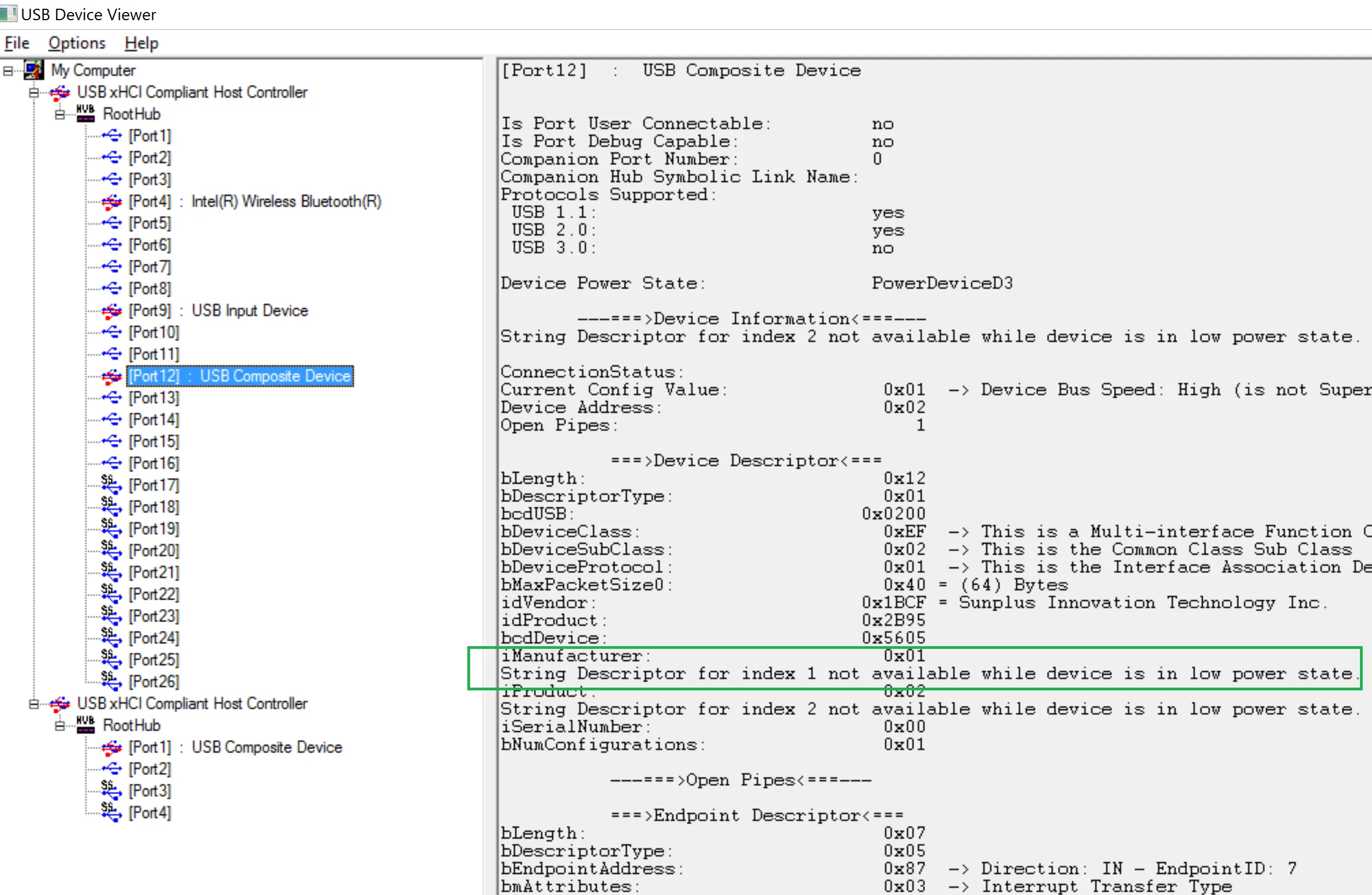
Task: Collapse the second RootHub node
Action: 60,726
